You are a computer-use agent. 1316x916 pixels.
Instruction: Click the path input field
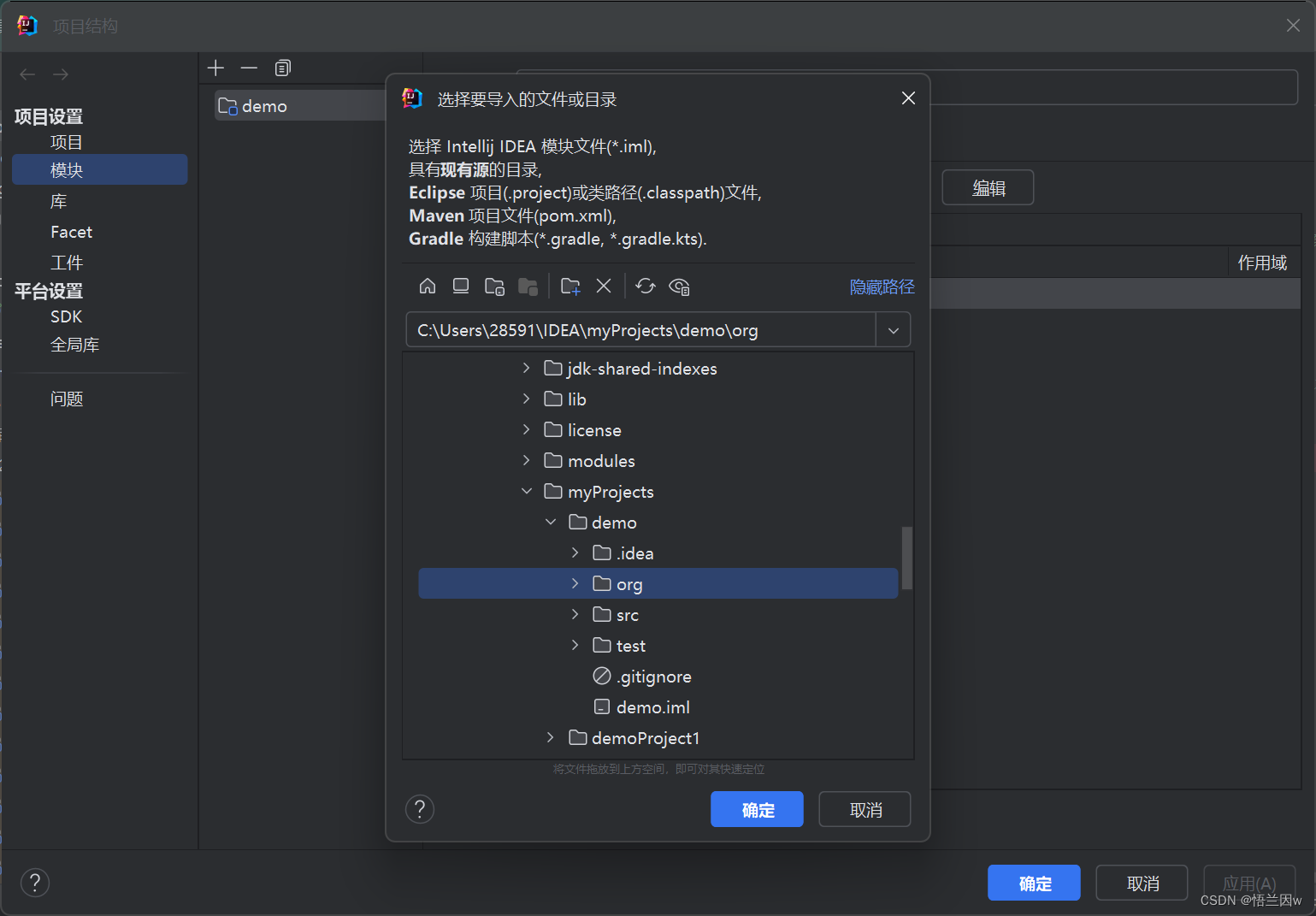(x=640, y=330)
